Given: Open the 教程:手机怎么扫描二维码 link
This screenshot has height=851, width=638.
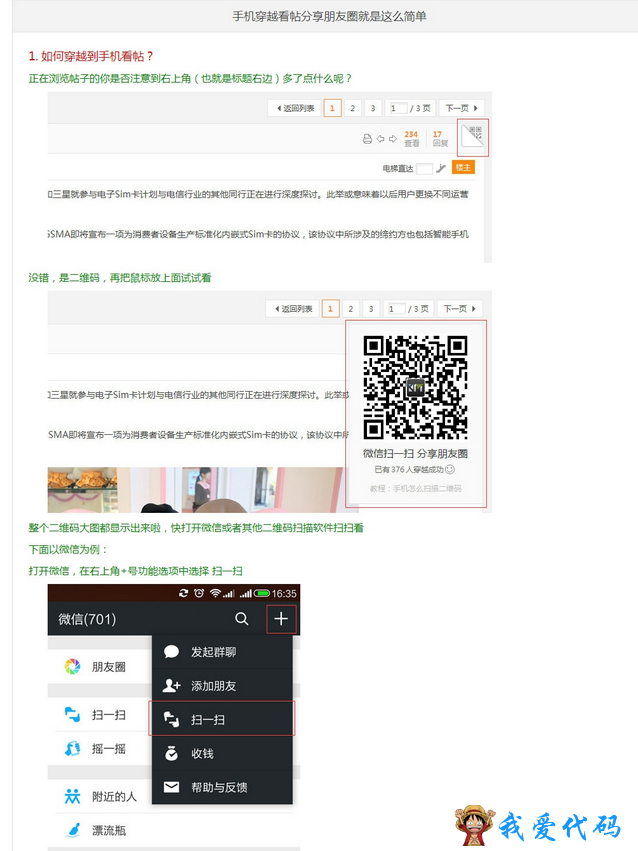Looking at the screenshot, I should (x=416, y=488).
